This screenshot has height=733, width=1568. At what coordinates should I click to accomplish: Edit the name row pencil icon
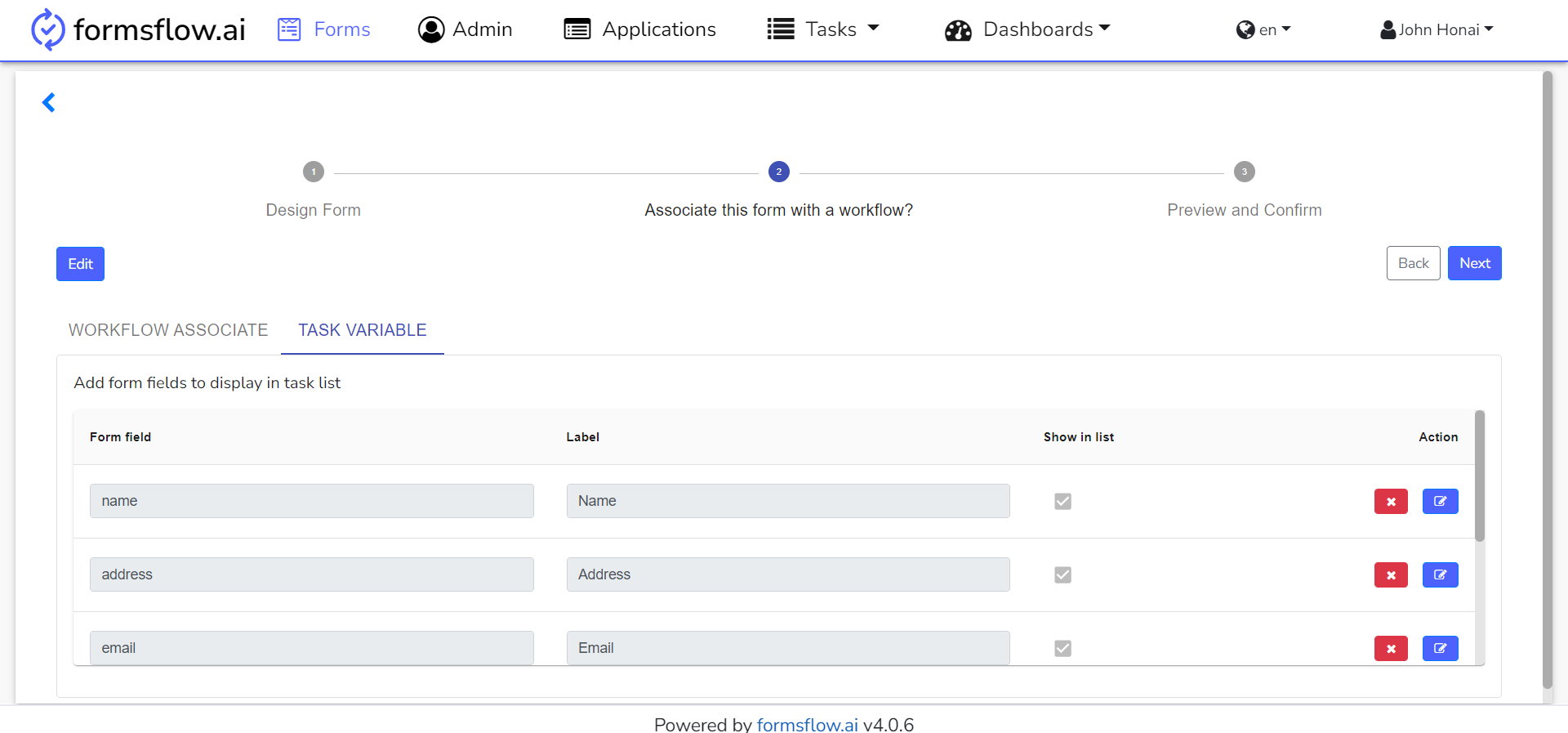[1441, 502]
